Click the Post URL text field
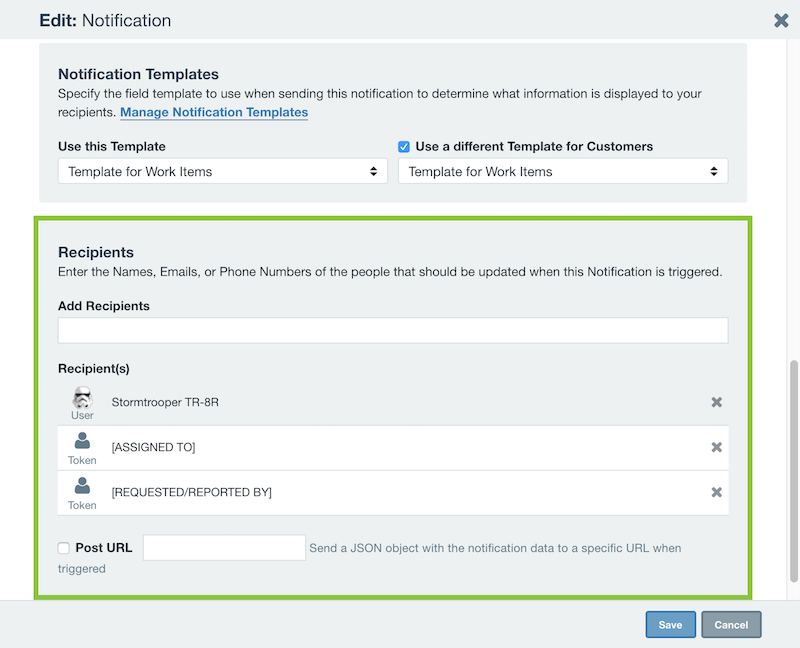 click(x=224, y=547)
